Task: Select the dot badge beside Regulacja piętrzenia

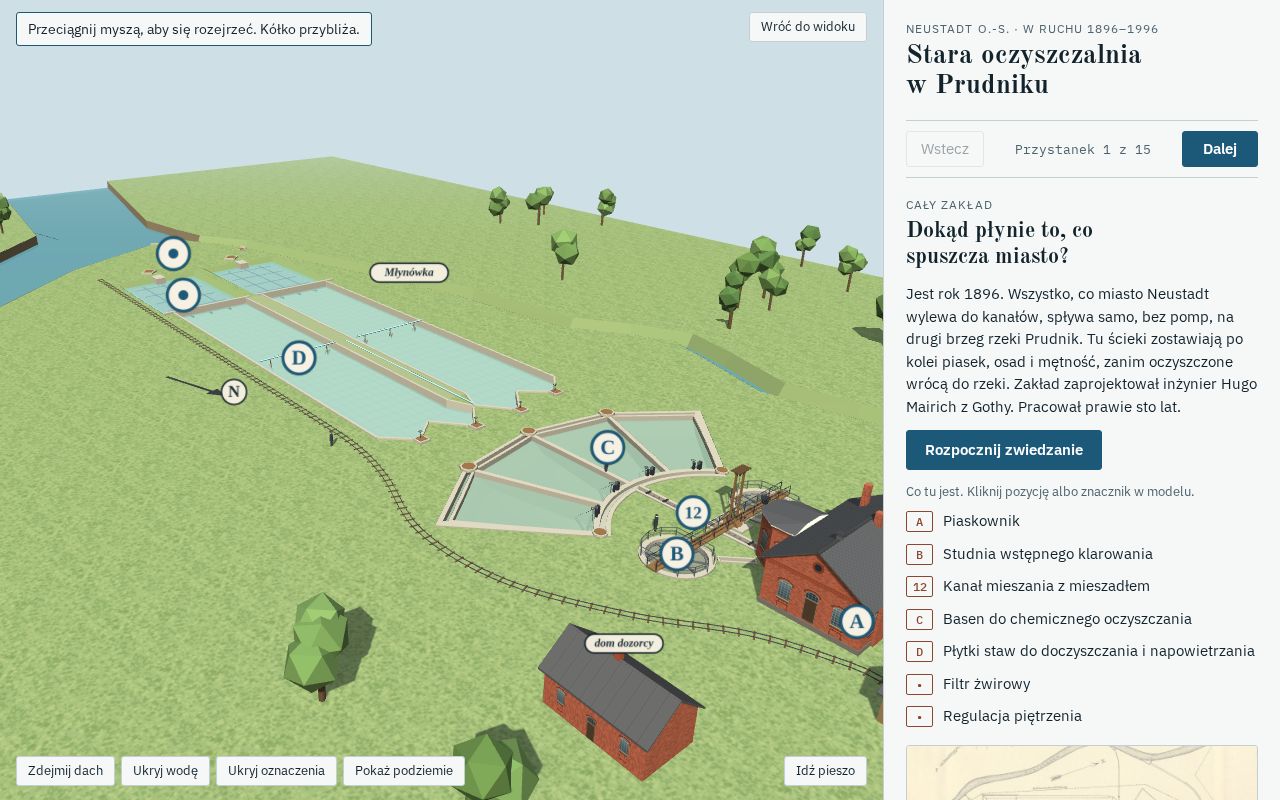Action: pos(919,716)
